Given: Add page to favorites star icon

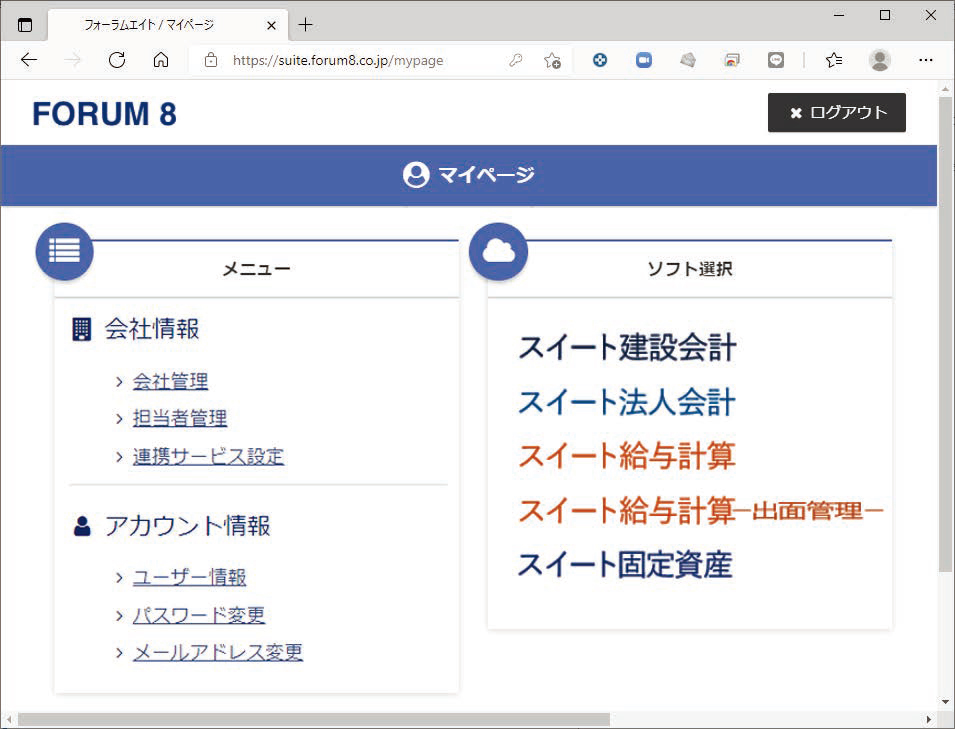Looking at the screenshot, I should coord(552,60).
